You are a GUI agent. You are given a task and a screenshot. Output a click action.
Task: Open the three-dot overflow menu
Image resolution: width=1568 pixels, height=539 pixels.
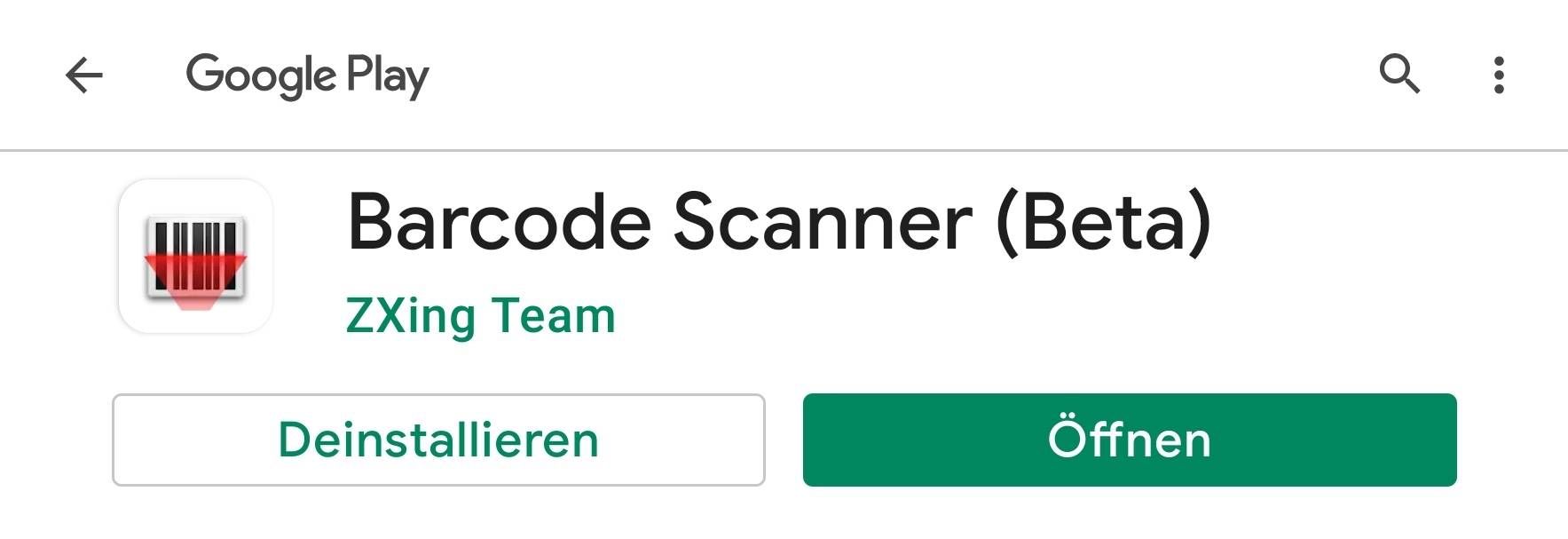pos(1499,75)
